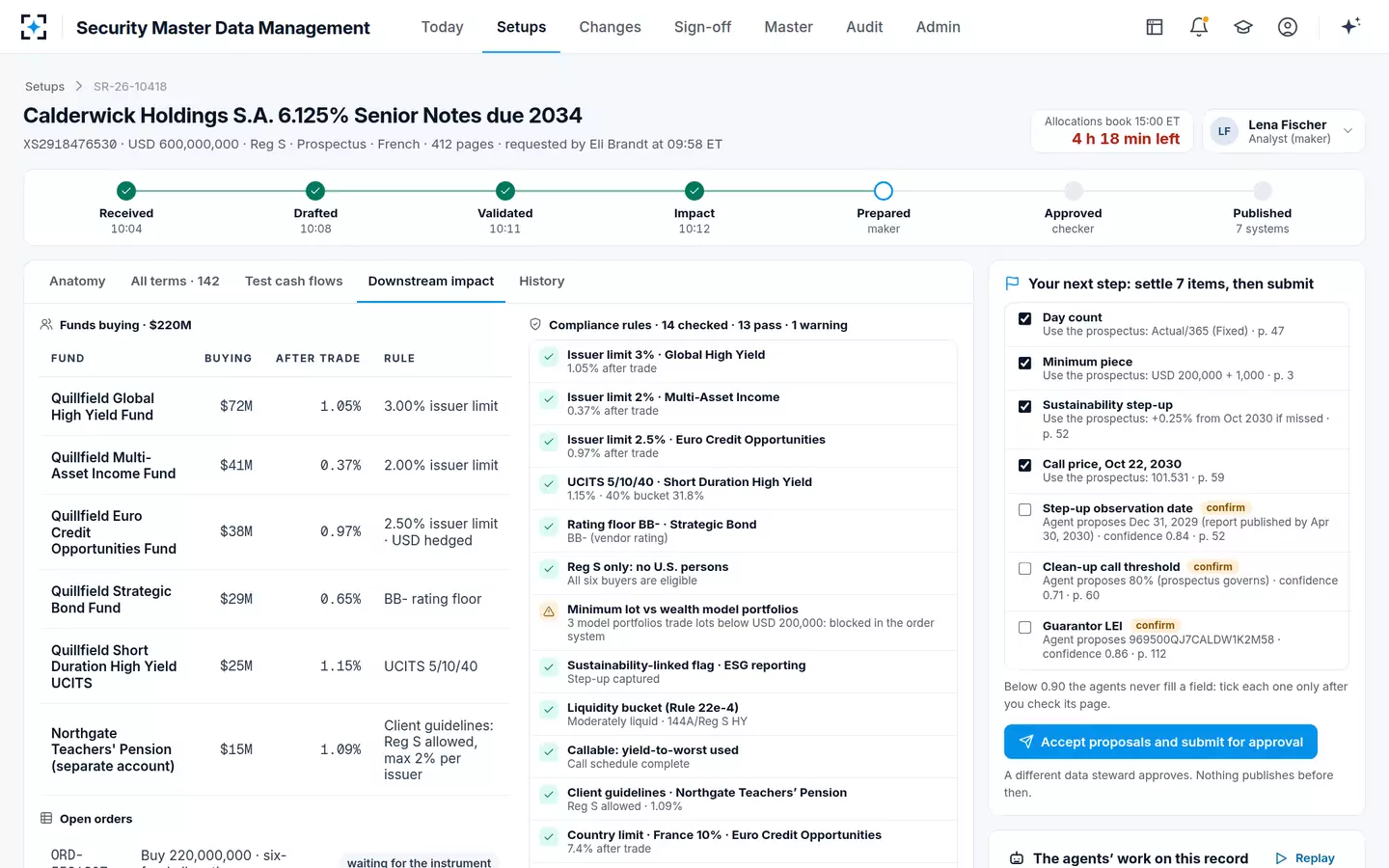Click the Open orders table icon
Image resolution: width=1389 pixels, height=868 pixels.
[x=46, y=819]
